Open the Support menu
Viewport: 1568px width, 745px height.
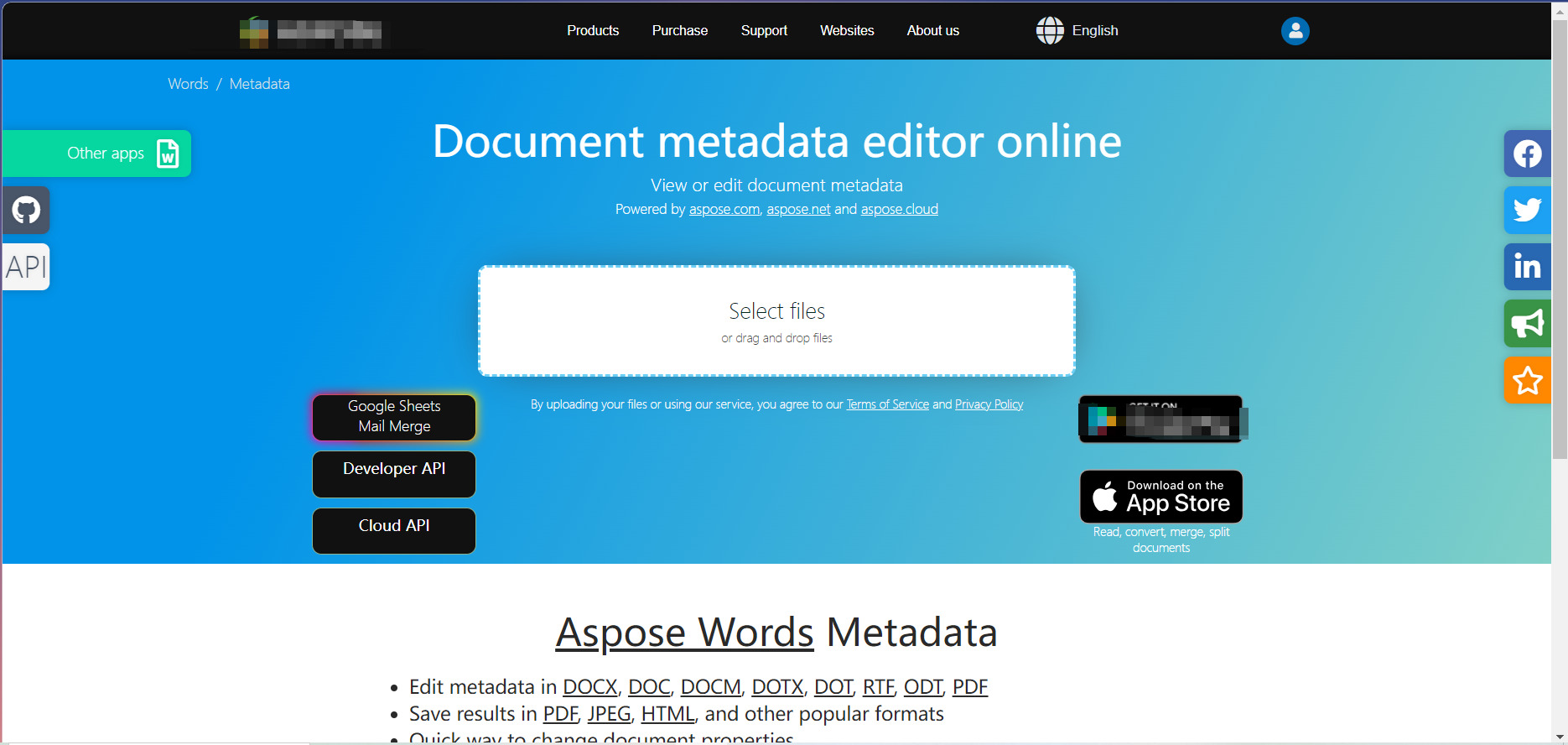[764, 31]
